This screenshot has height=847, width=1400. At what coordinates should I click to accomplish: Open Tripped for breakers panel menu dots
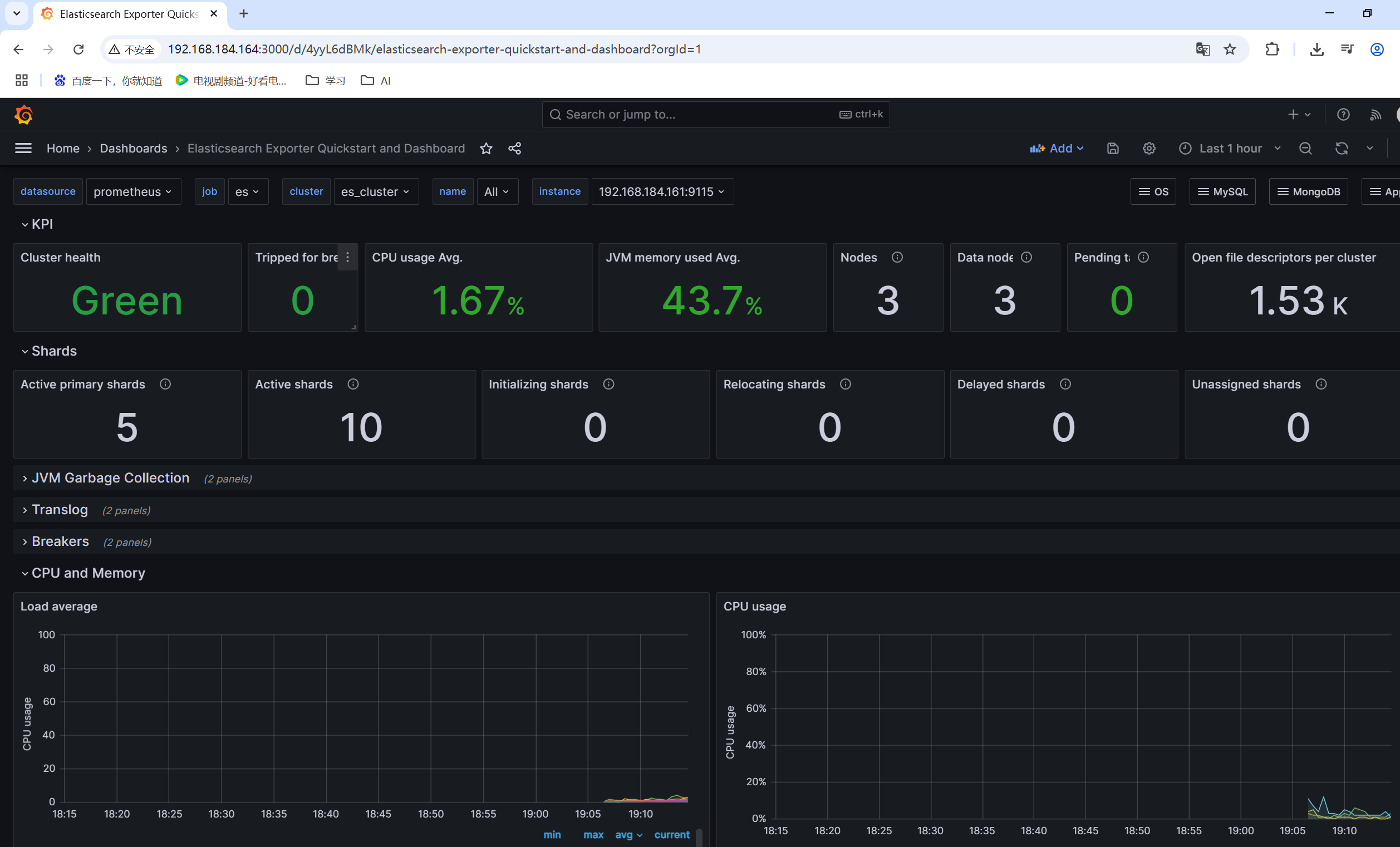click(348, 257)
